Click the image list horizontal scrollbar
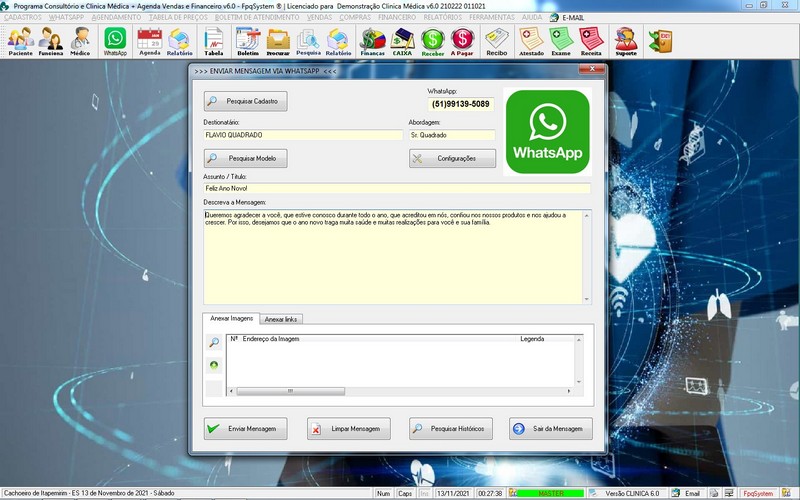 [400, 391]
